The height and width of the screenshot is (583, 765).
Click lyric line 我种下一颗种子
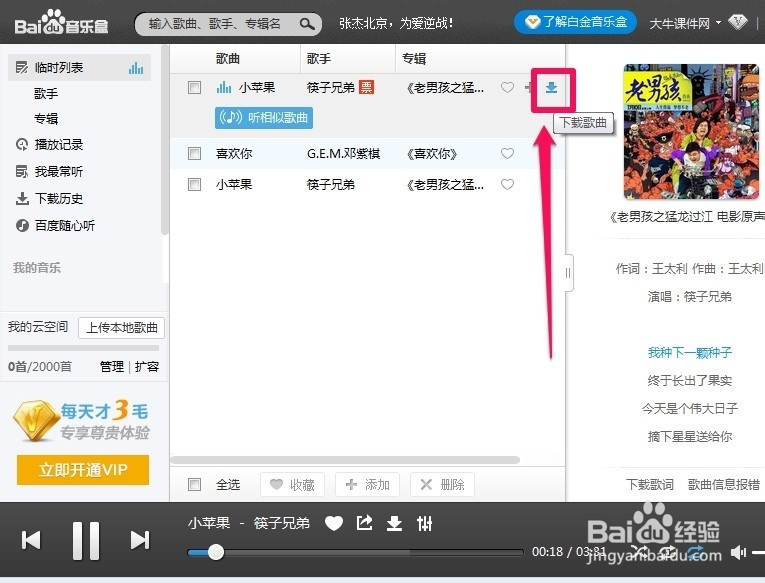tap(689, 352)
